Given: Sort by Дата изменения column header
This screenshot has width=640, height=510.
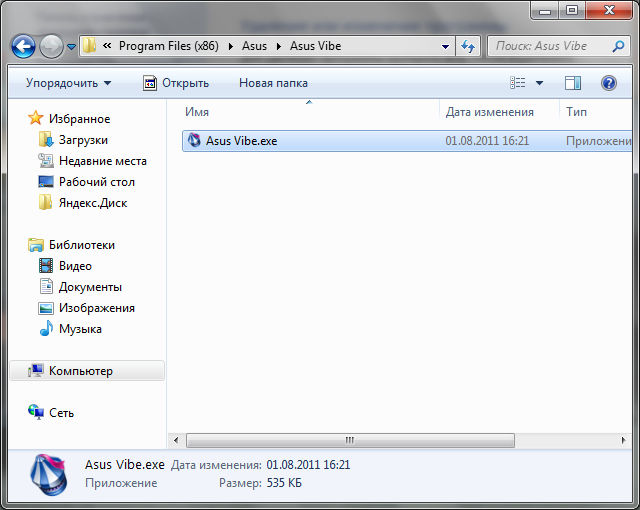Looking at the screenshot, I should [x=489, y=112].
